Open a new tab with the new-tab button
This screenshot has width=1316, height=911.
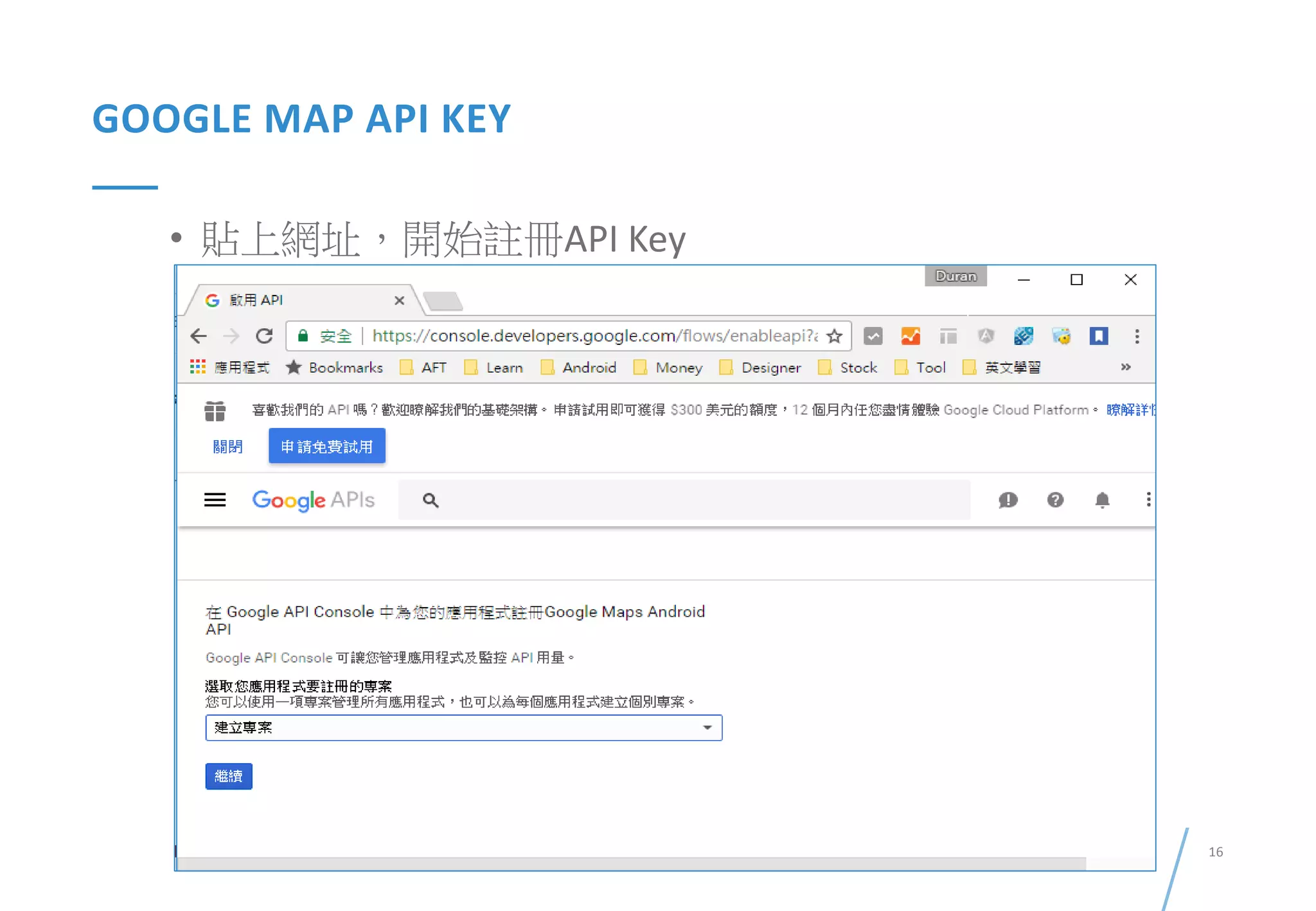(443, 300)
